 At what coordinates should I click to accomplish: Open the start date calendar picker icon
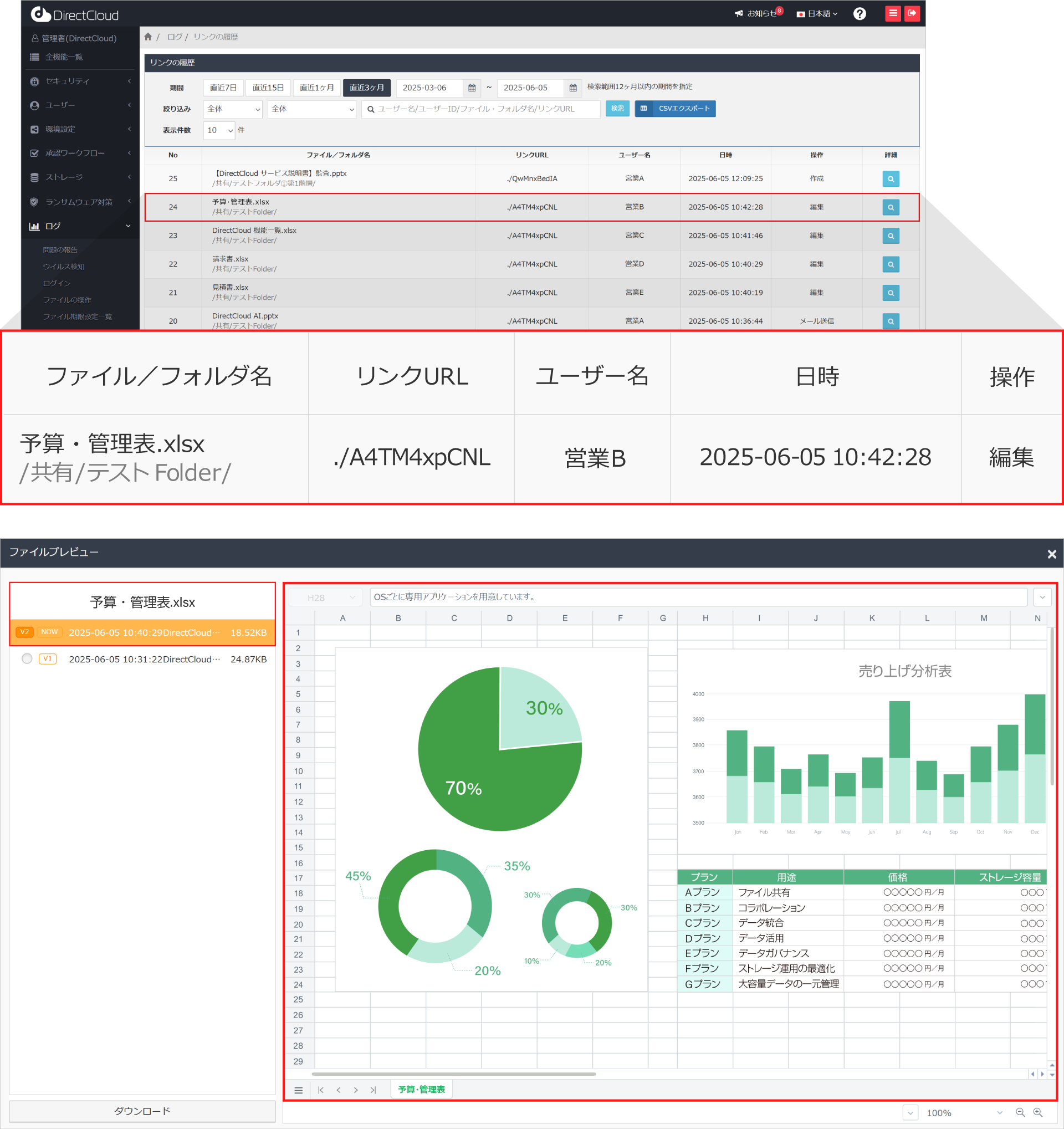point(471,88)
